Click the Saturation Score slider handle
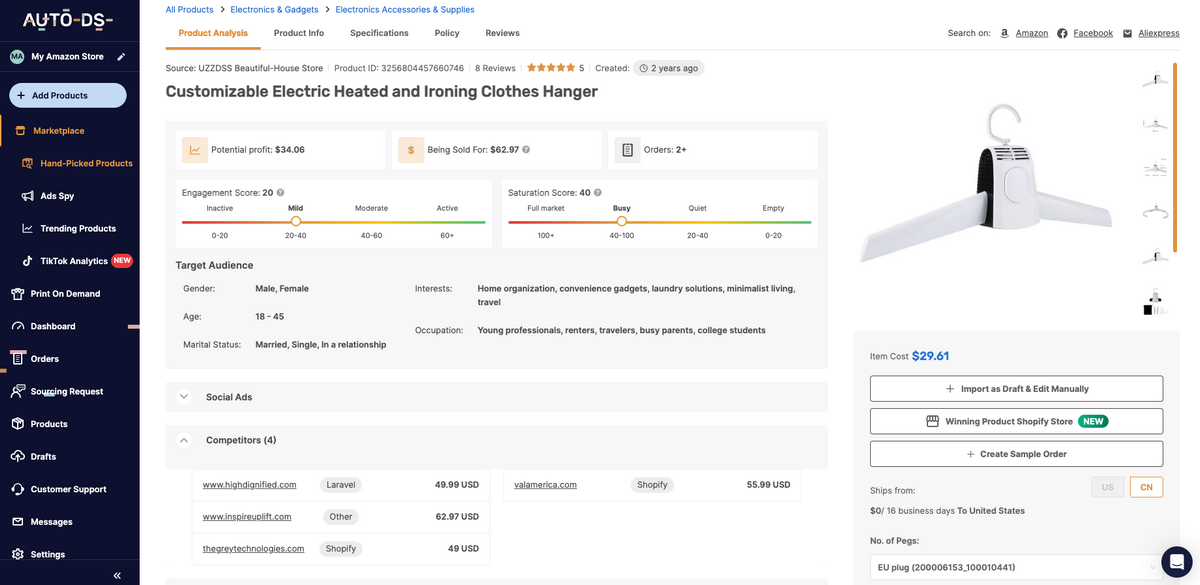The height and width of the screenshot is (585, 1200). tap(622, 222)
